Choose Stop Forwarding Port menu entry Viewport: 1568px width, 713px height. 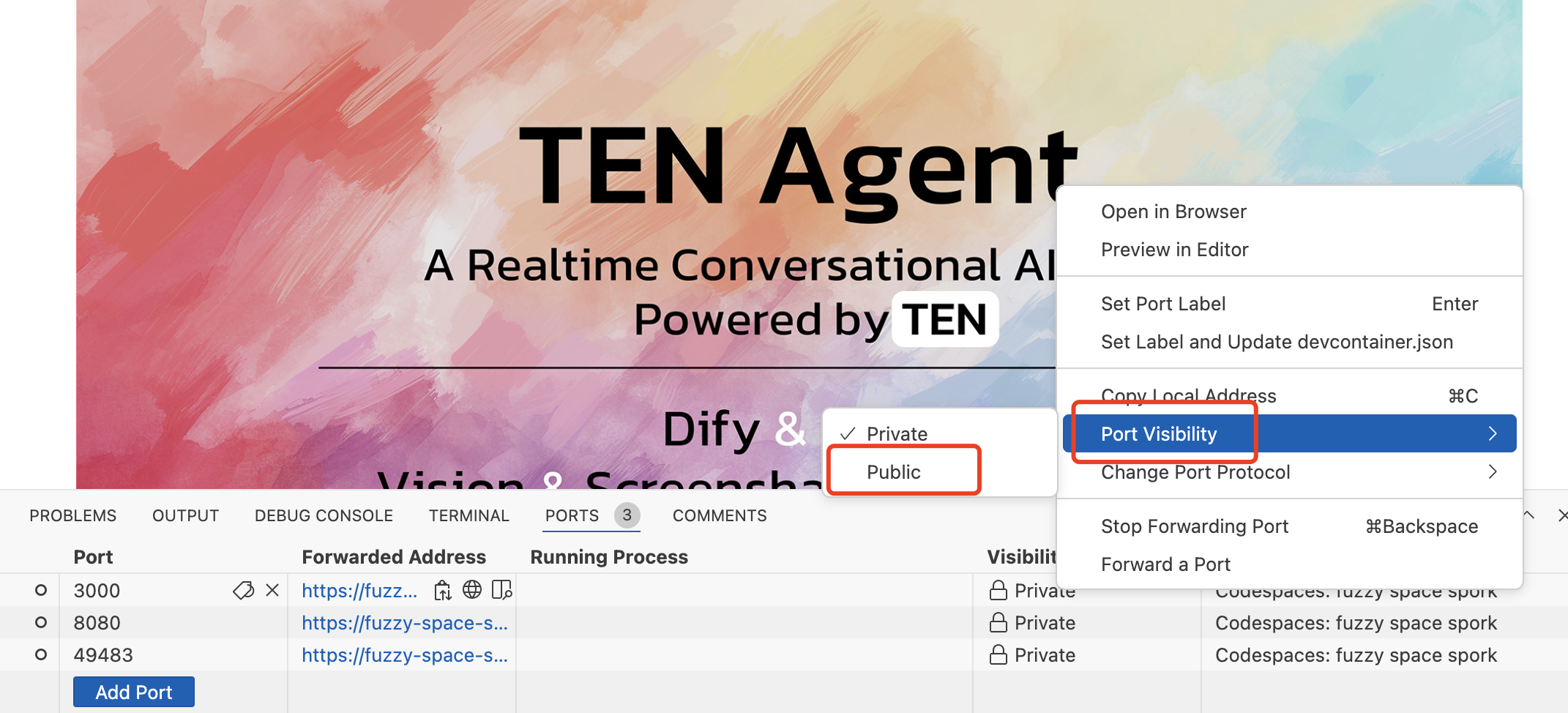(1289, 526)
